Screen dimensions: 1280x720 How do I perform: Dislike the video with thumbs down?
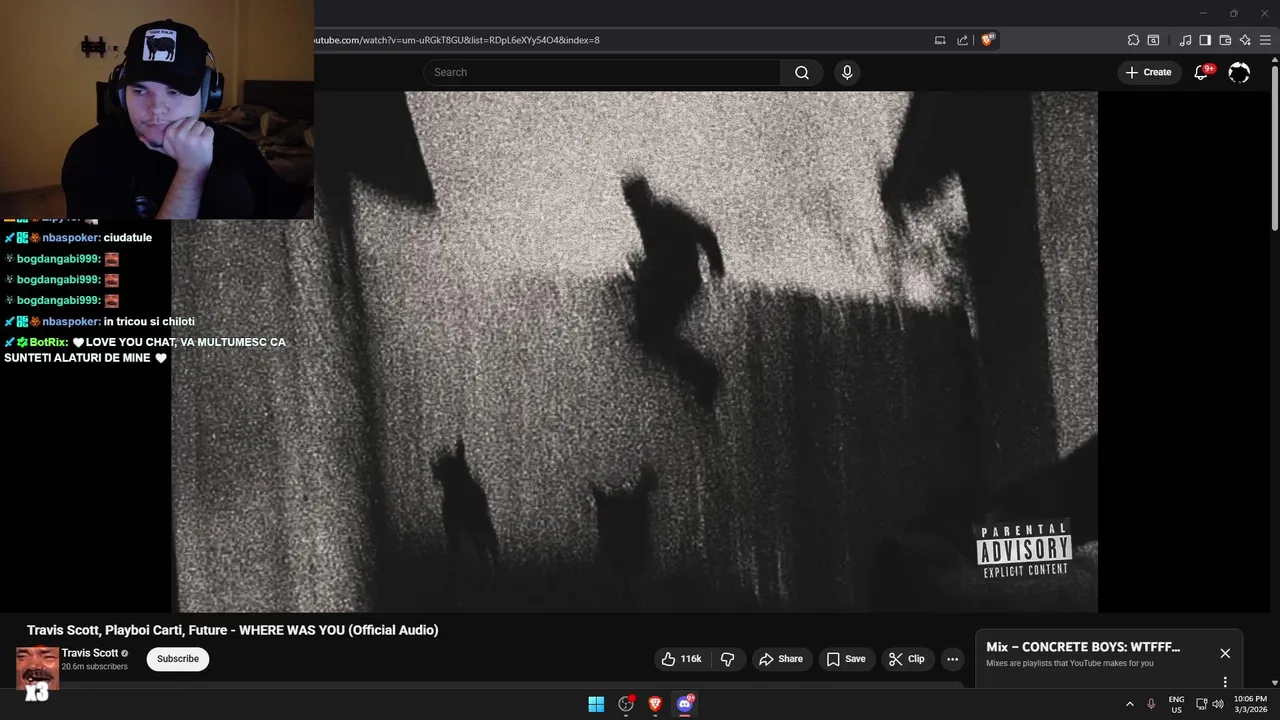728,659
